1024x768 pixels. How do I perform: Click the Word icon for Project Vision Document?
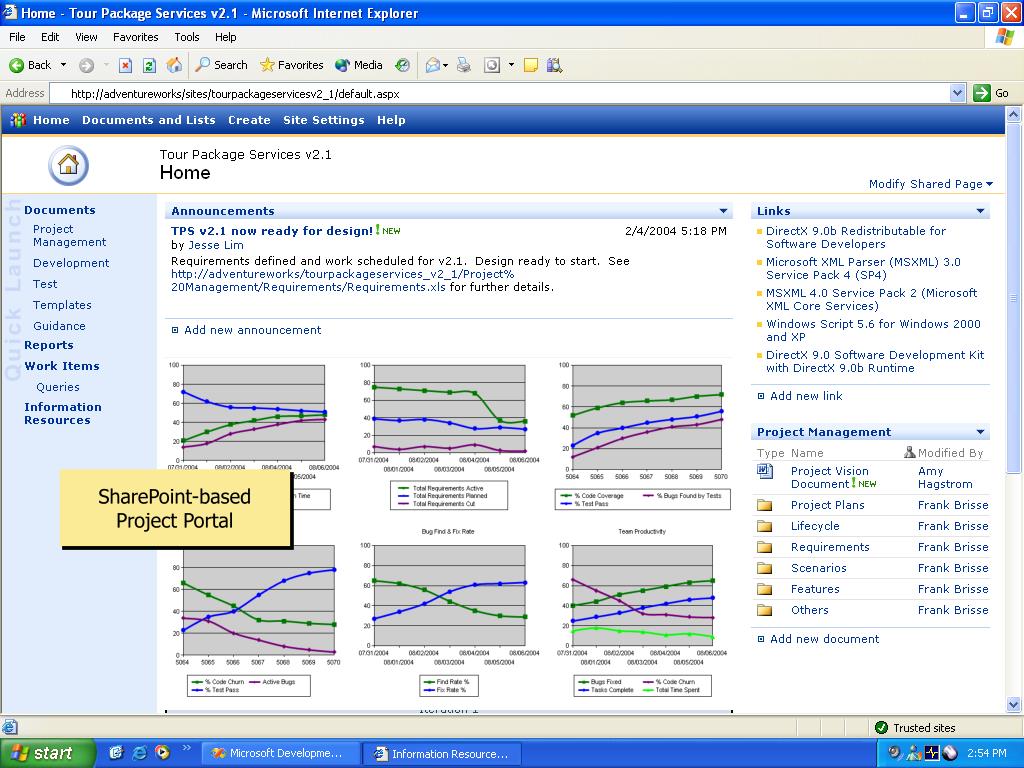[x=765, y=471]
